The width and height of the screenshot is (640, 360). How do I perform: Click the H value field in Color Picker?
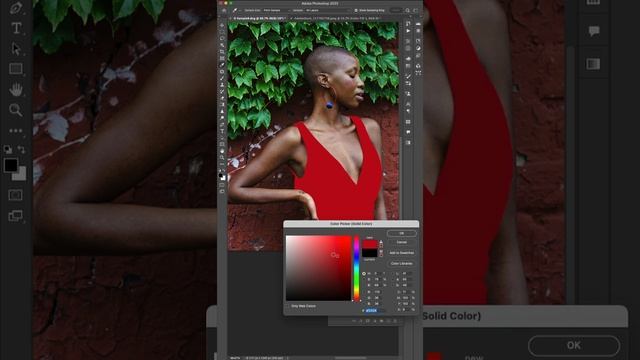378,273
